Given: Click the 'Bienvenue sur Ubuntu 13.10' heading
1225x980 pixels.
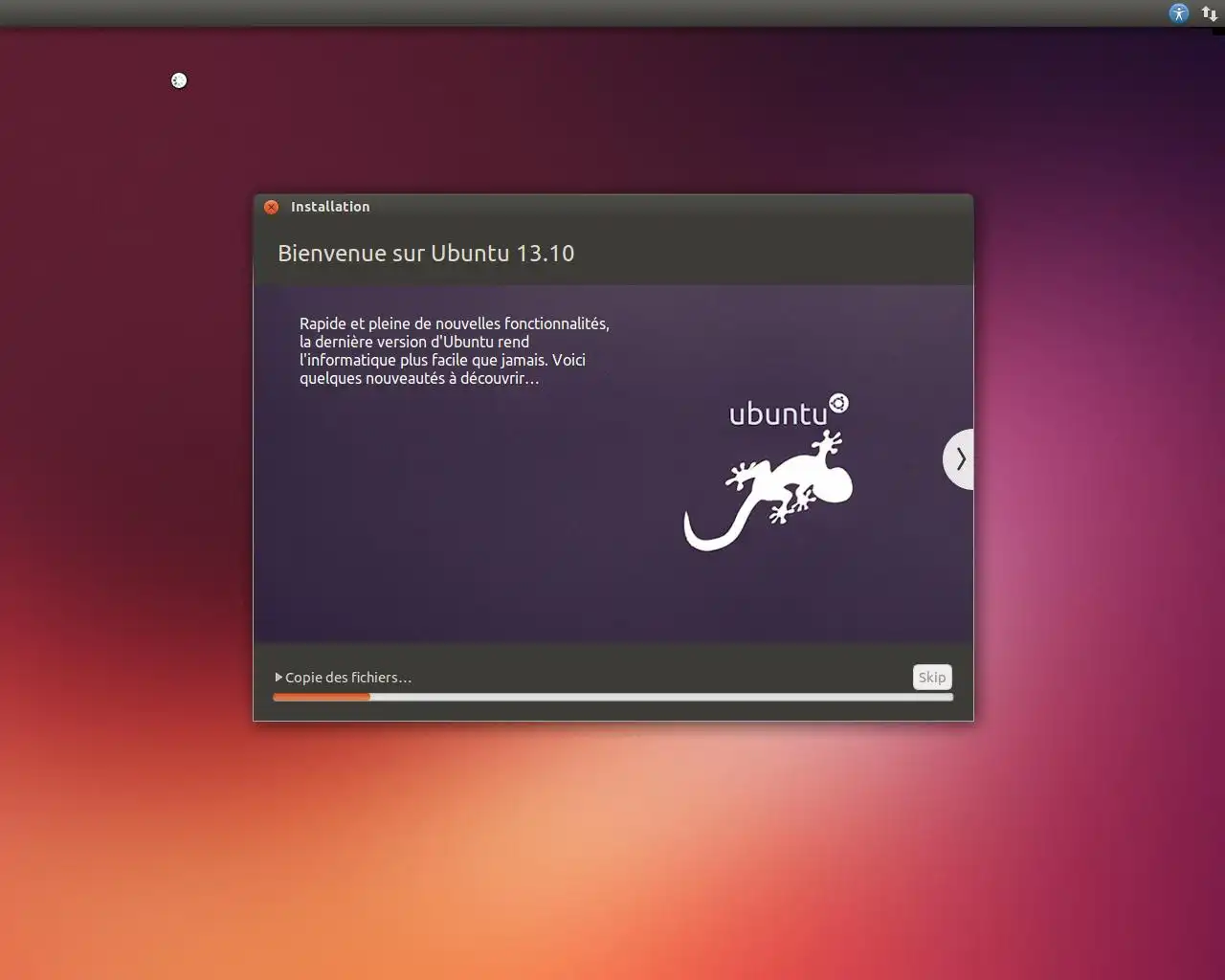Looking at the screenshot, I should [426, 253].
